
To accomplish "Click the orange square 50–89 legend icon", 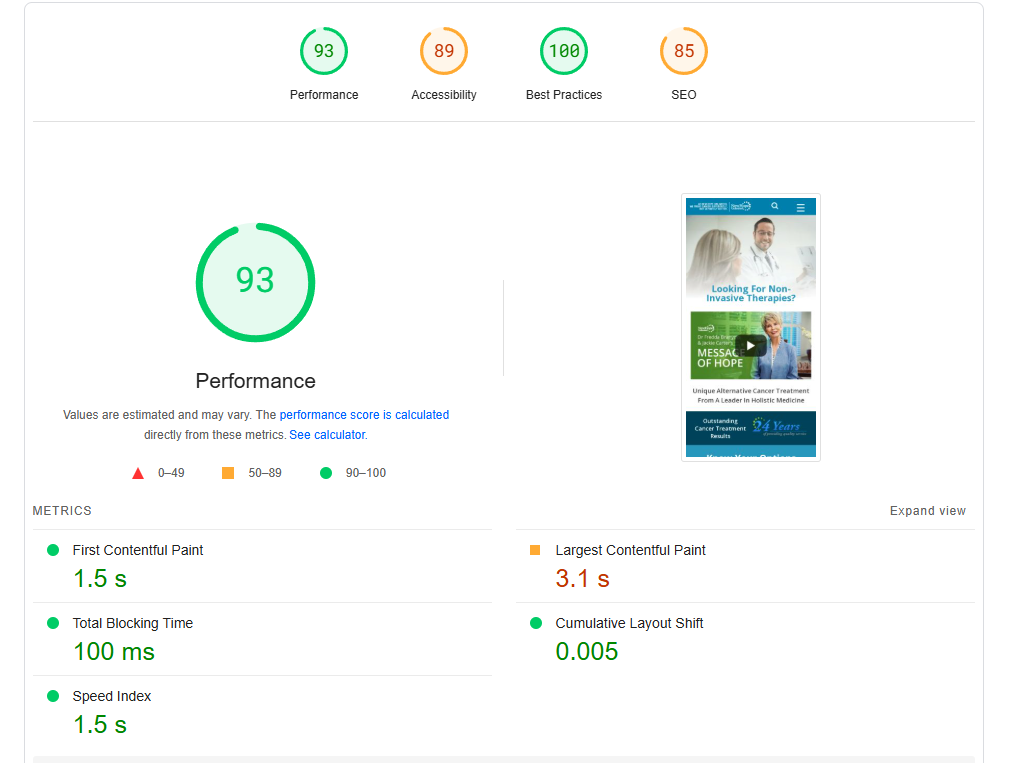I will [228, 473].
